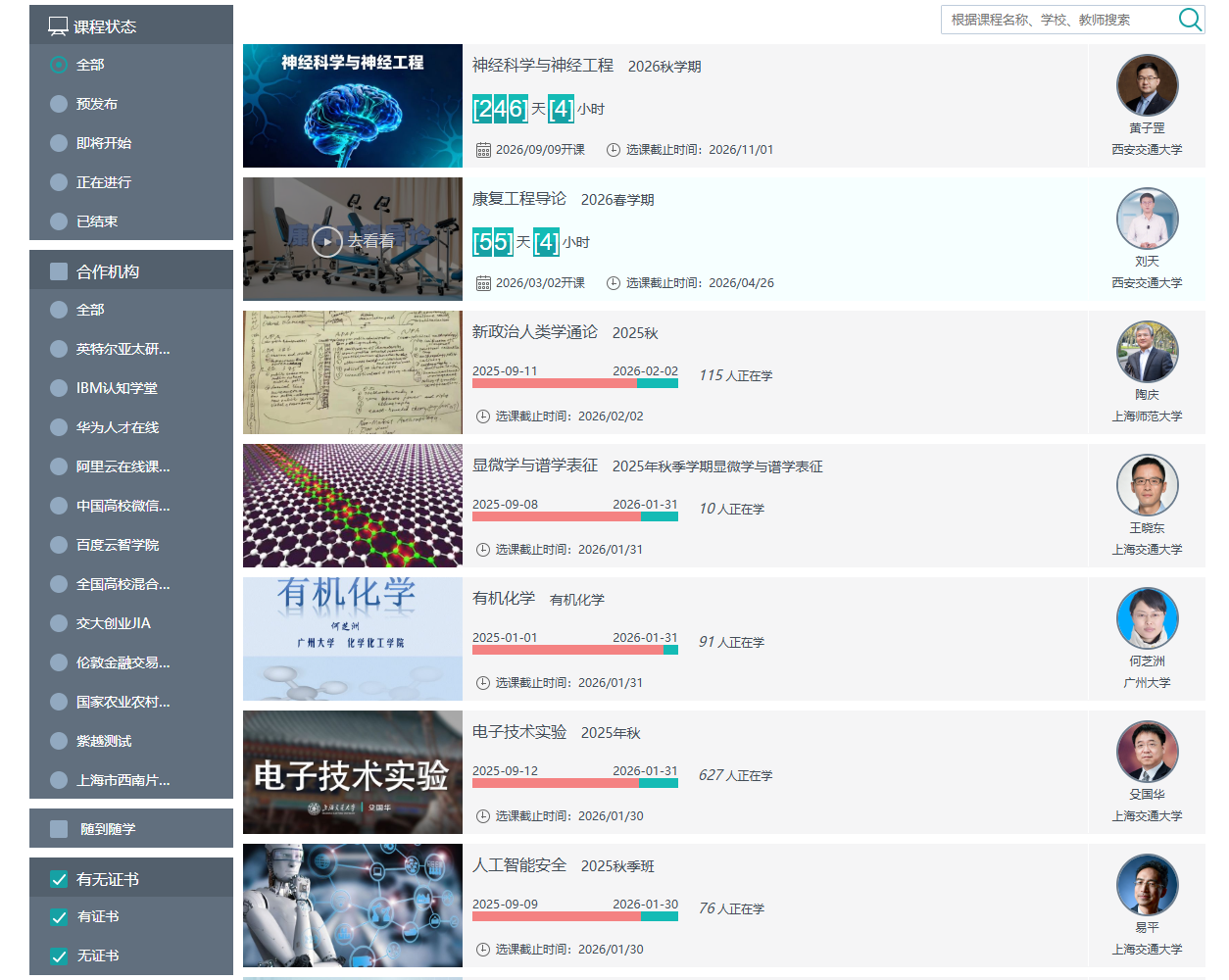Open the 新政治人类学通论 course thumbnail

[353, 372]
